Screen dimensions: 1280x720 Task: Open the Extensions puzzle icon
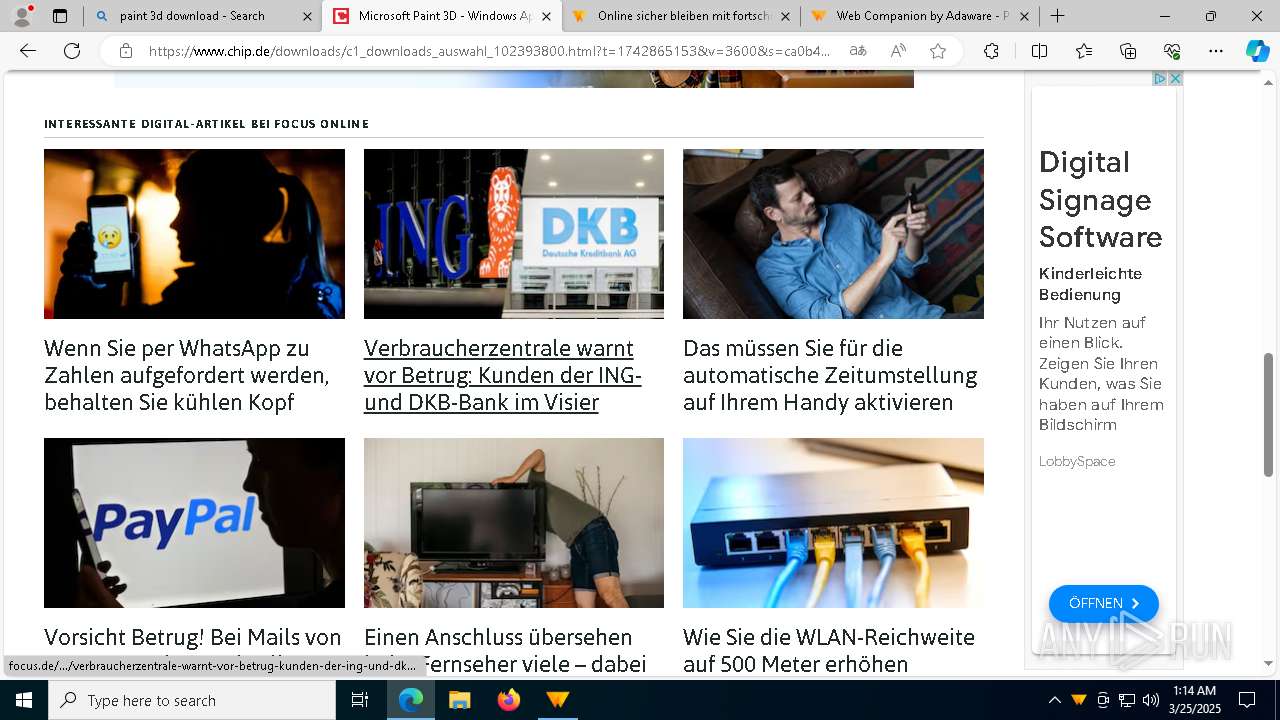click(x=991, y=51)
